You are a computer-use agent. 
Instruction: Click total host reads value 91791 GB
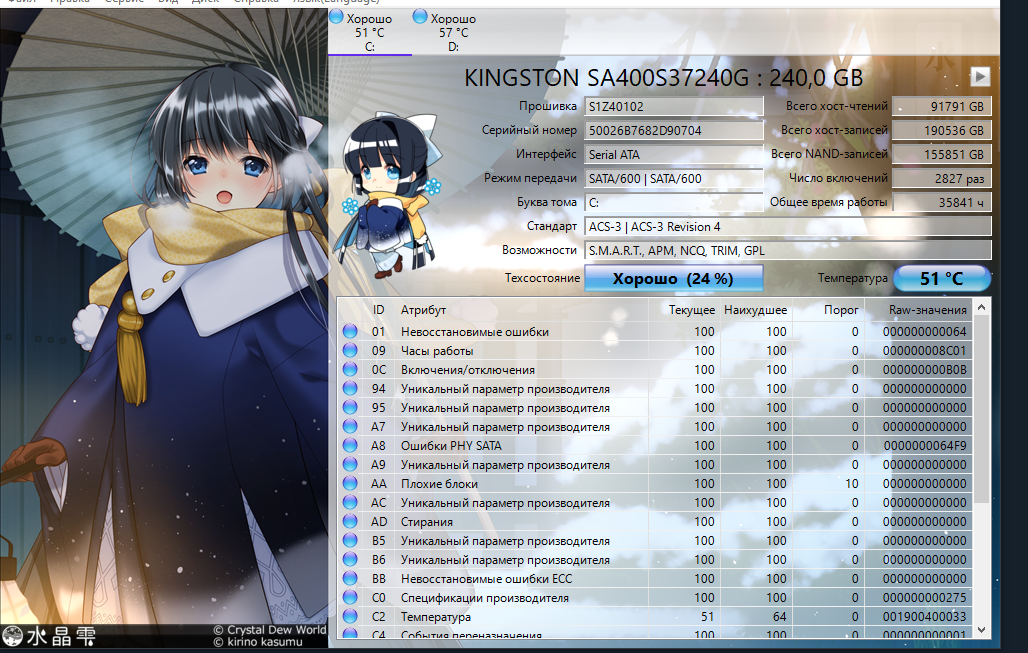point(942,106)
